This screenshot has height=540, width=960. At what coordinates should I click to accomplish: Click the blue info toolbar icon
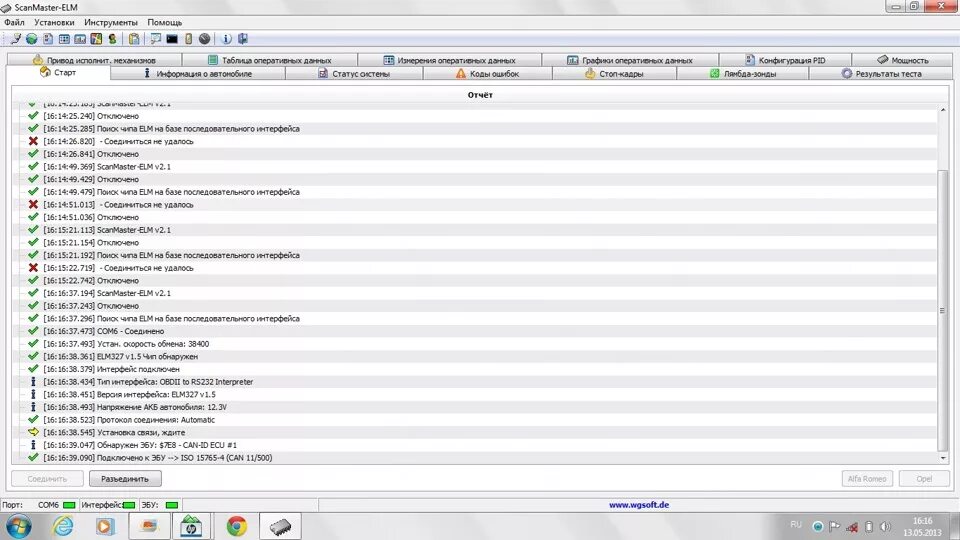[x=227, y=39]
